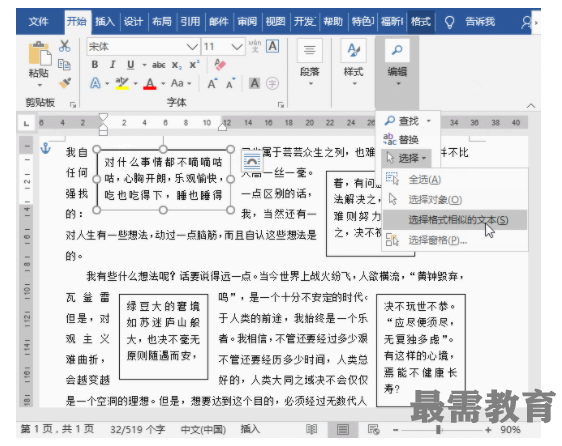Image resolution: width=562 pixels, height=446 pixels.
Task: Open underline style dropdown arrow
Action: [144, 65]
